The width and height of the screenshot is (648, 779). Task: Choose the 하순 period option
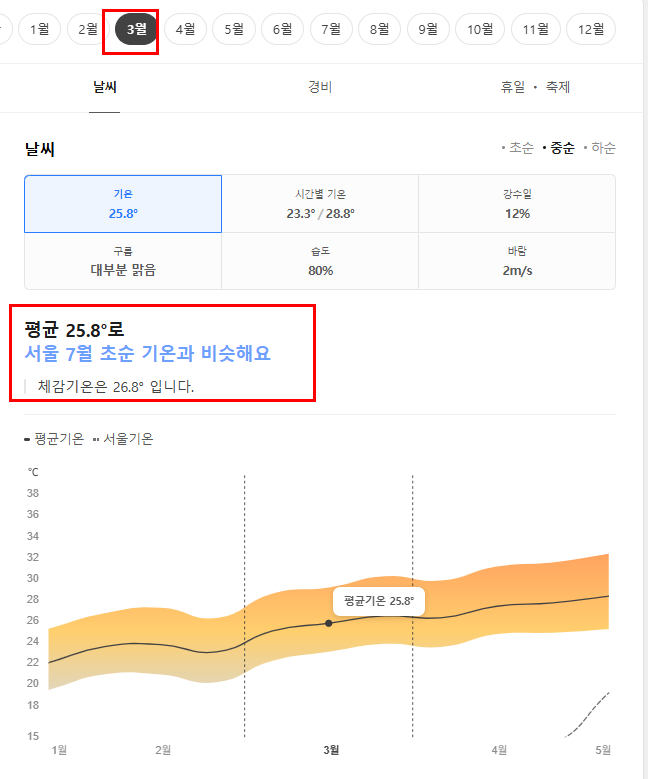pyautogui.click(x=600, y=148)
